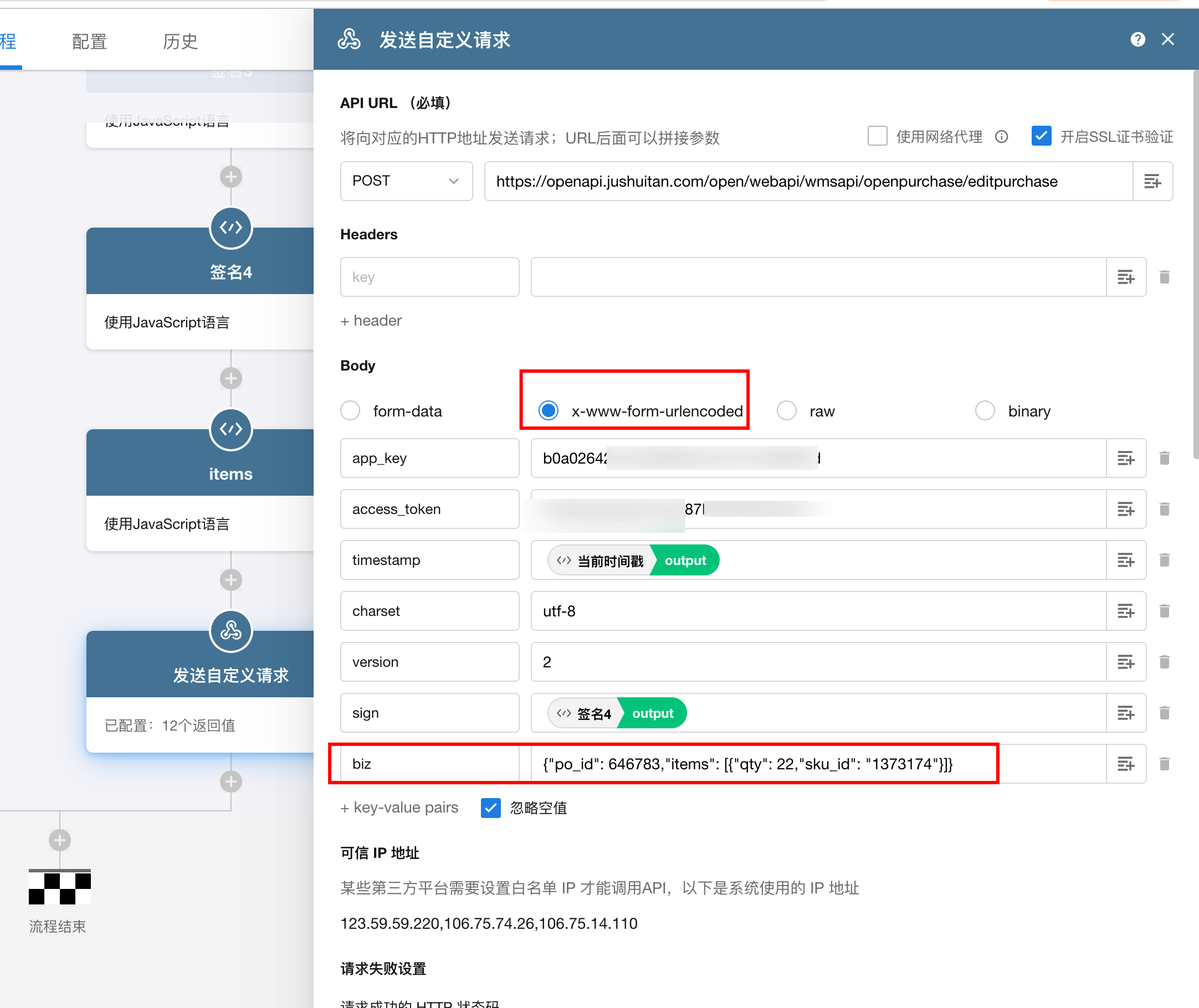Image resolution: width=1199 pixels, height=1008 pixels.
Task: Click the 签名4 code node icon
Action: [x=231, y=228]
